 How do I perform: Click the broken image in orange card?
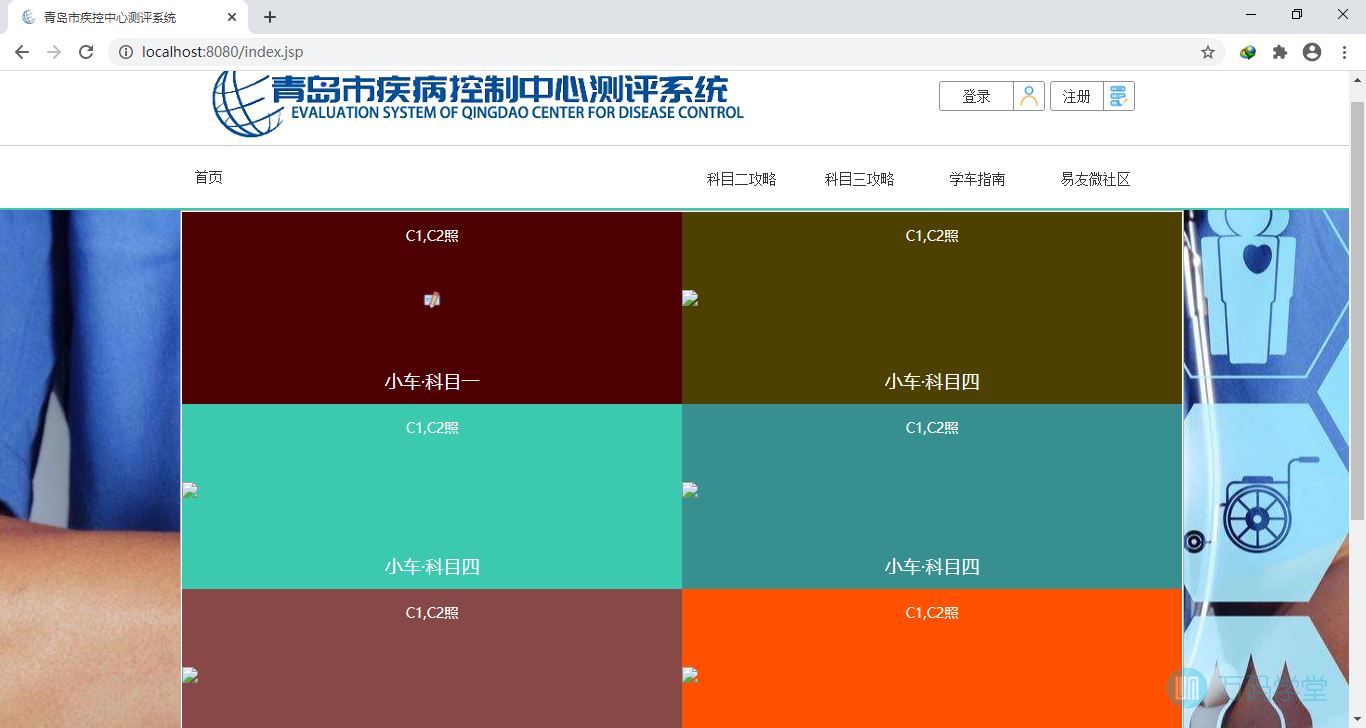click(x=690, y=675)
